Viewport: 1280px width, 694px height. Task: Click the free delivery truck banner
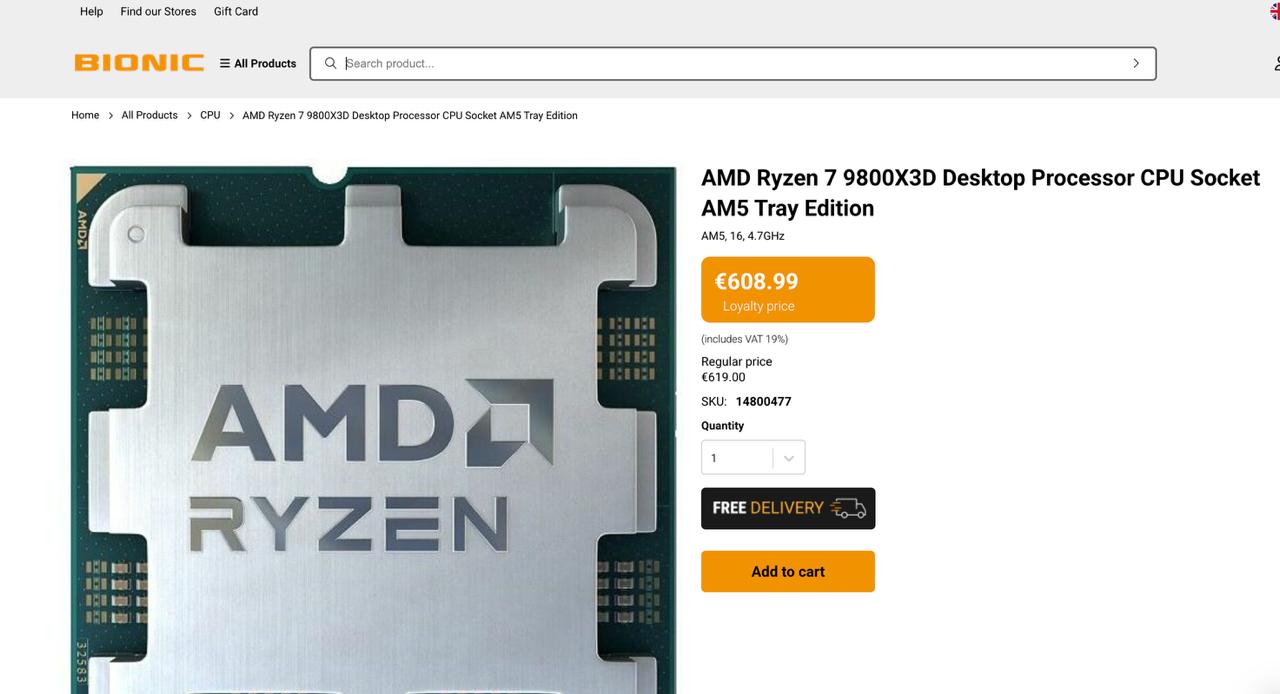788,508
